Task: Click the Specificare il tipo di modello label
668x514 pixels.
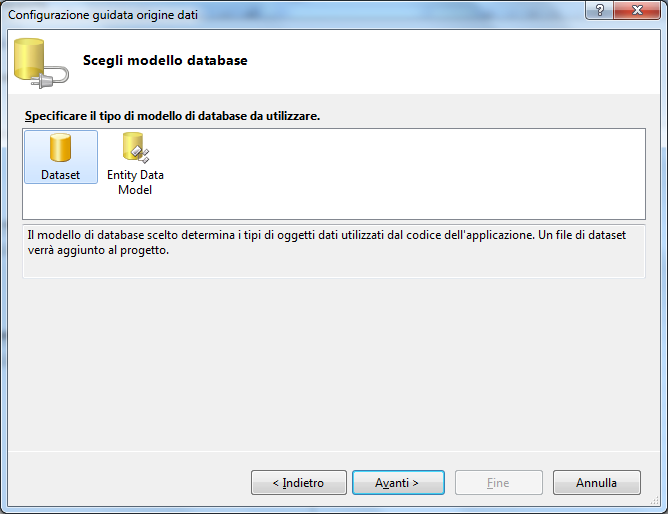Action: pyautogui.click(x=172, y=116)
